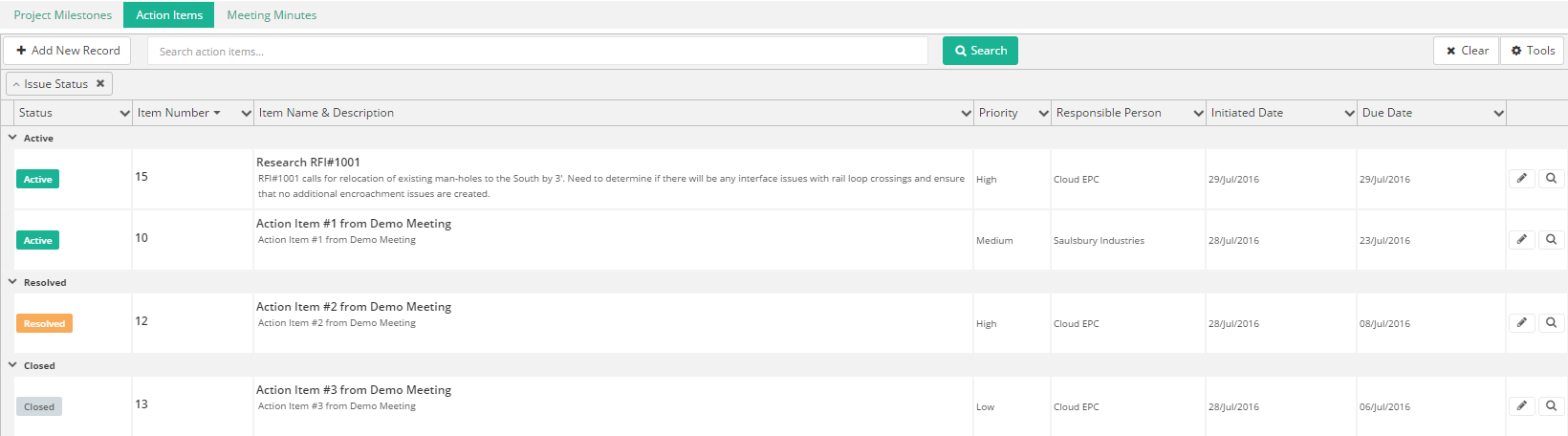The image size is (1568, 436).
Task: Click the Search action items input field
Action: pos(537,52)
